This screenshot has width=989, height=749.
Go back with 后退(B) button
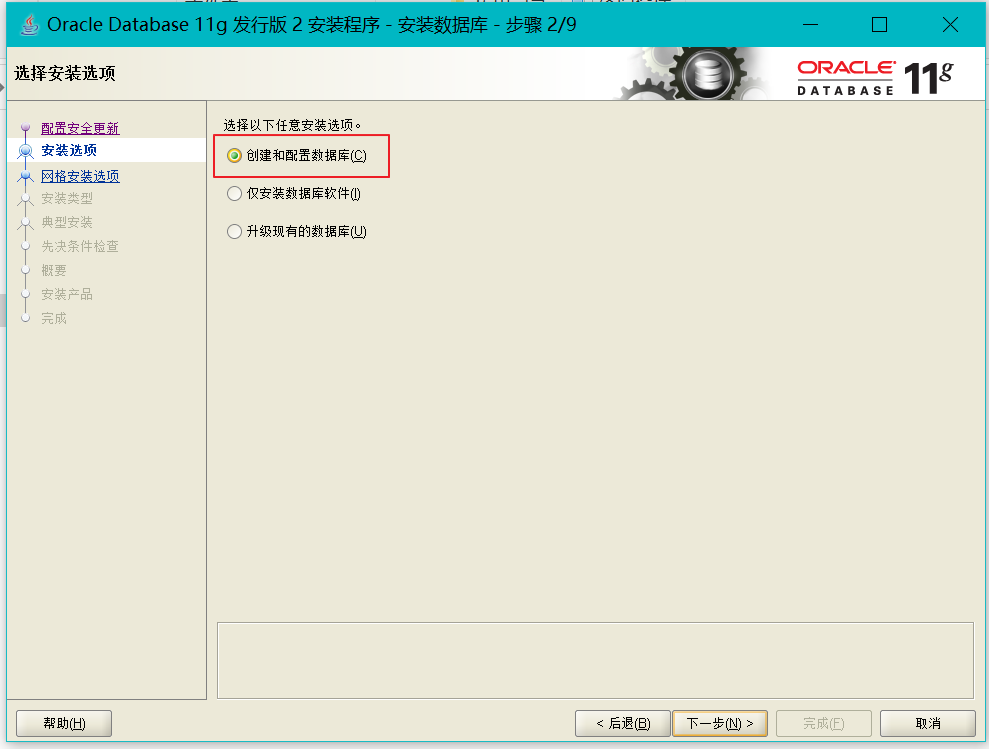623,723
